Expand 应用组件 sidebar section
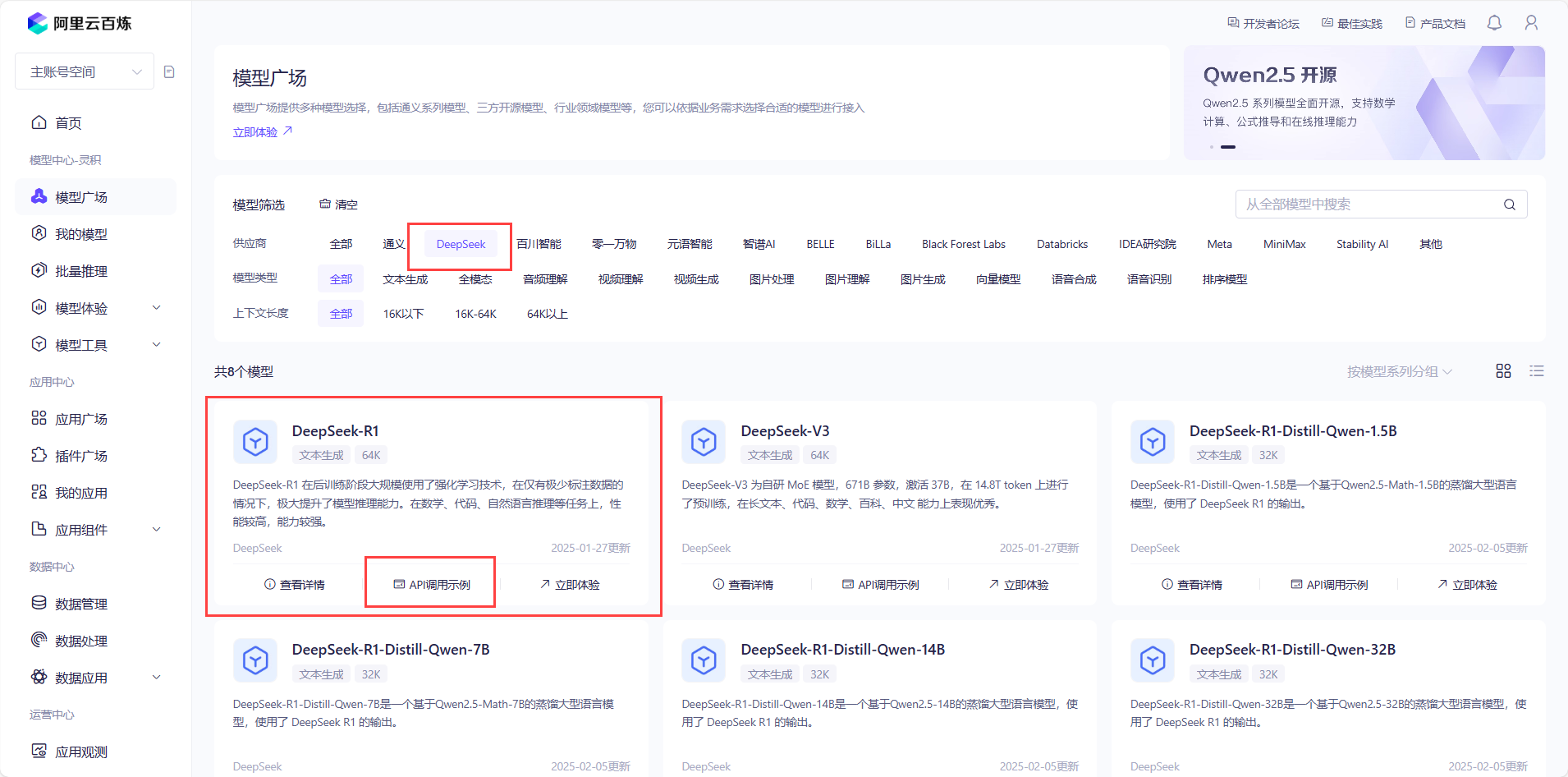This screenshot has height=777, width=1568. (x=95, y=530)
